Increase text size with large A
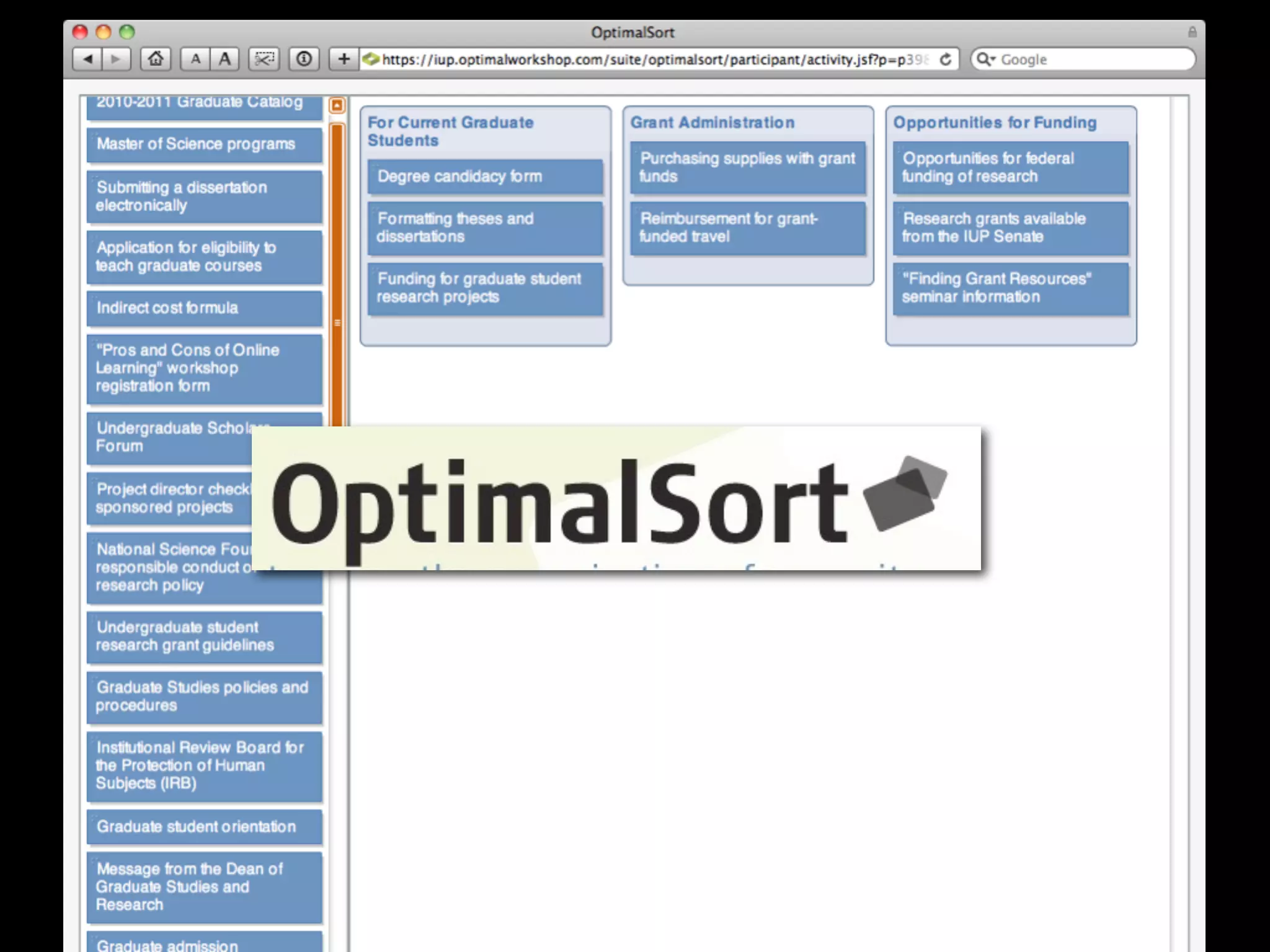 [224, 59]
